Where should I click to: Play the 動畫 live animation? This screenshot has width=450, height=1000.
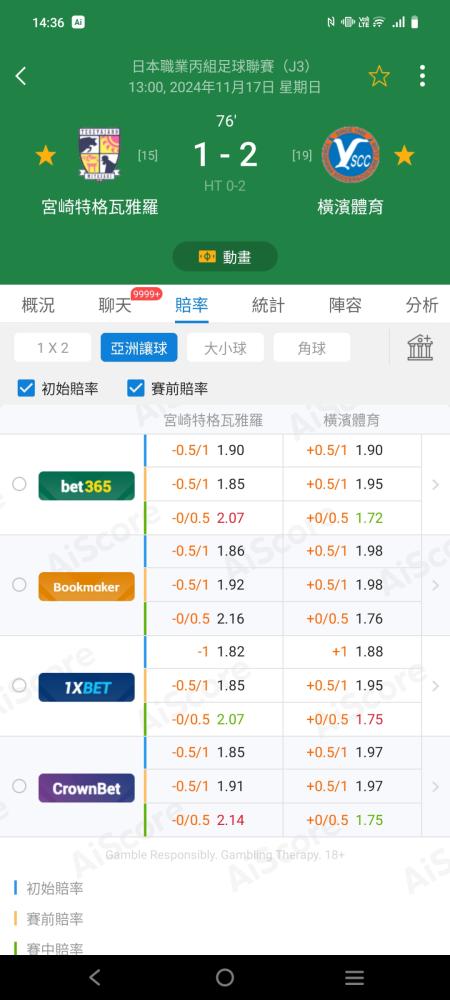[225, 256]
